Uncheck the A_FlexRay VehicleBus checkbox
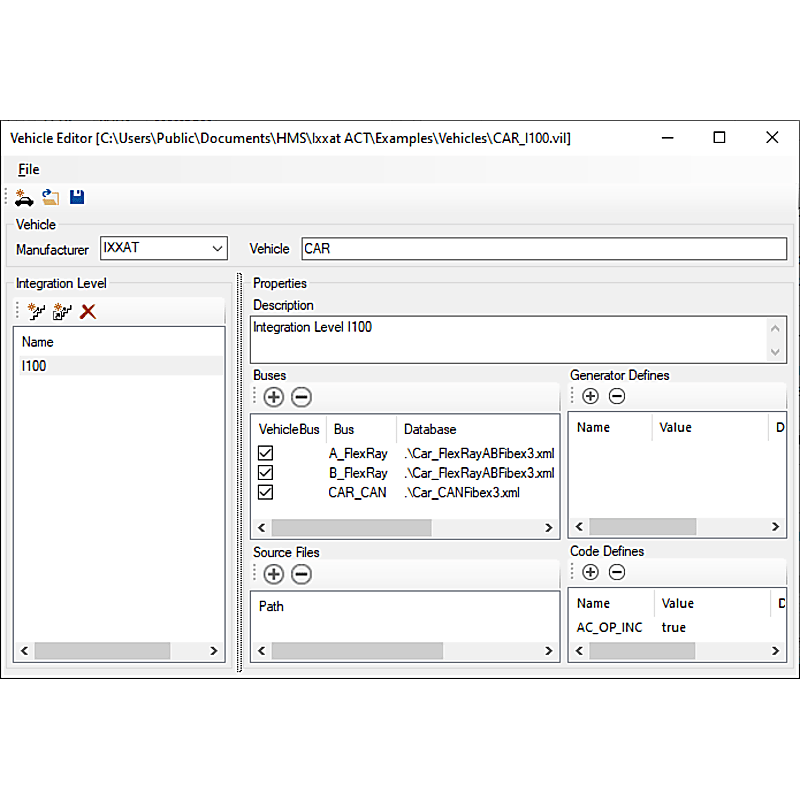800x800 pixels. click(x=265, y=453)
